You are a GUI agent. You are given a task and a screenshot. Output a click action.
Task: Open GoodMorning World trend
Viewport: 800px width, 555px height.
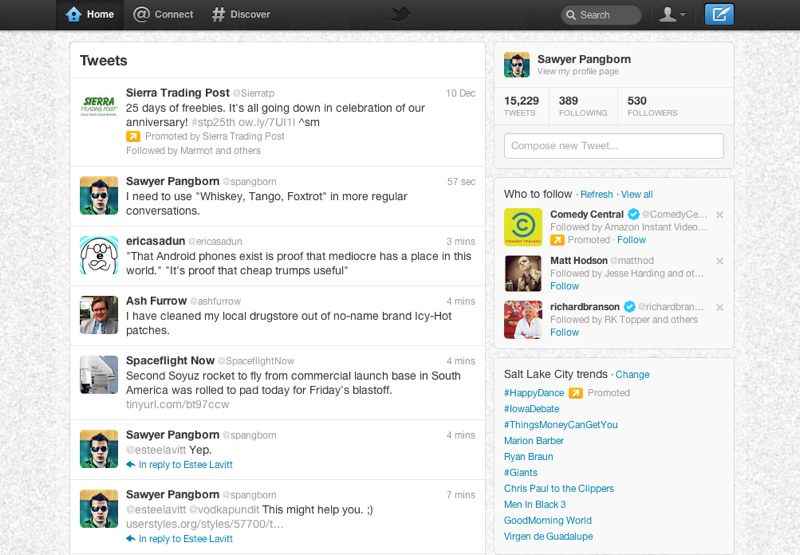click(548, 520)
